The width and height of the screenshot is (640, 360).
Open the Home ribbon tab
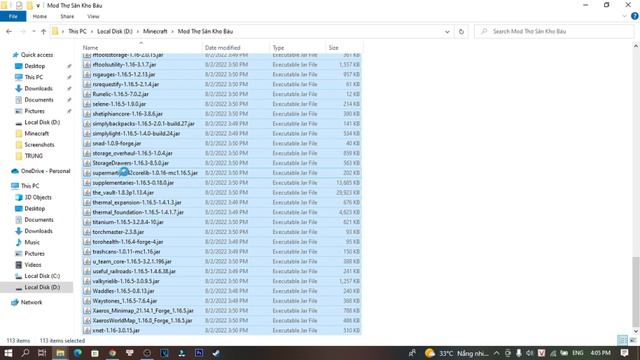[x=40, y=16]
